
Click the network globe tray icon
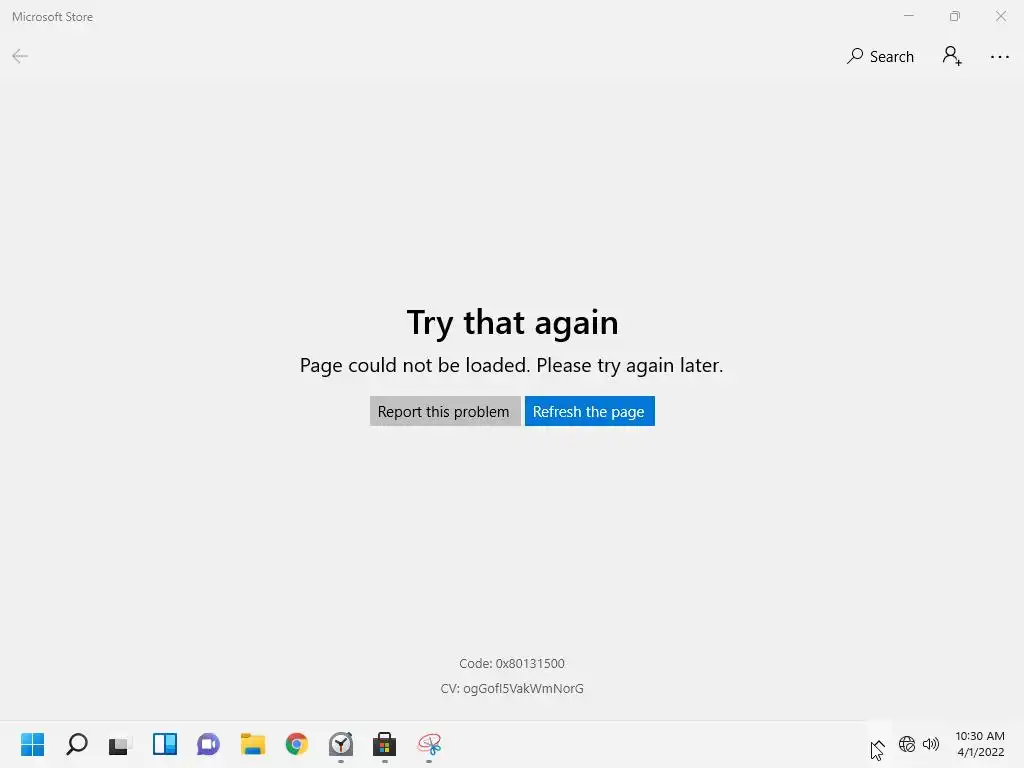[x=906, y=744]
